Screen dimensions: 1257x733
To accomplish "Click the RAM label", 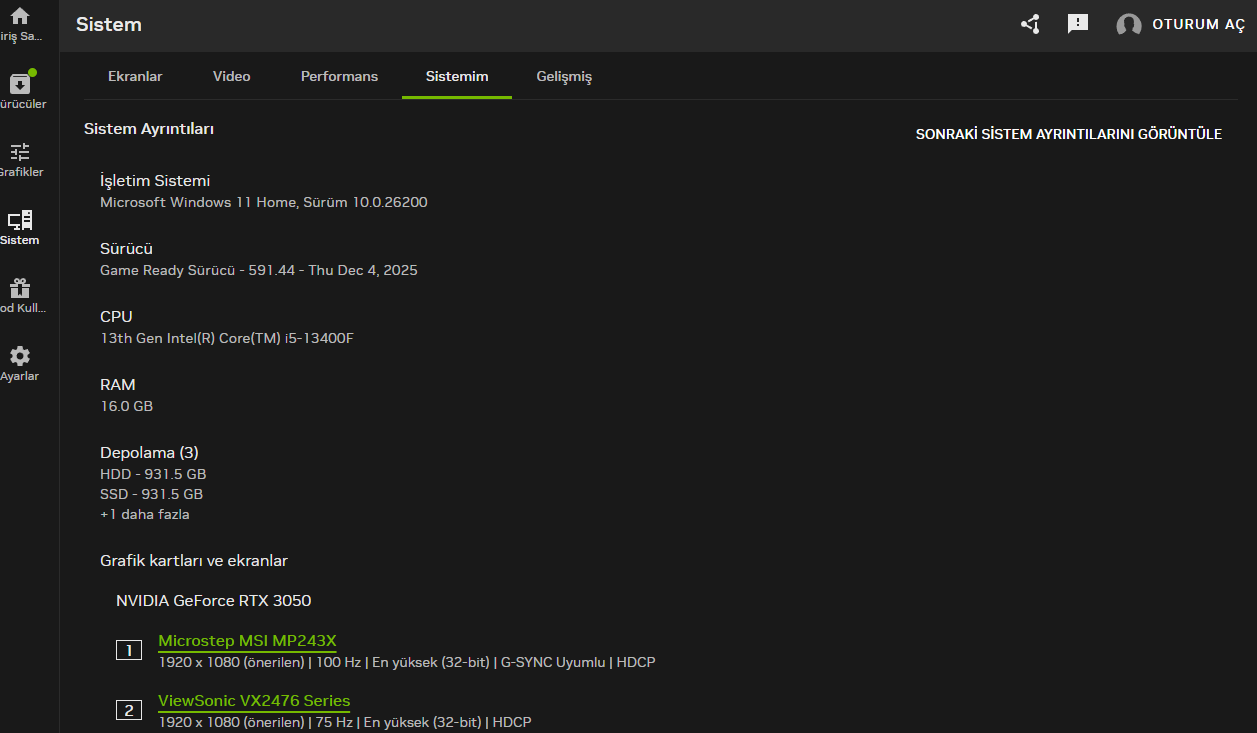I will pyautogui.click(x=118, y=385).
